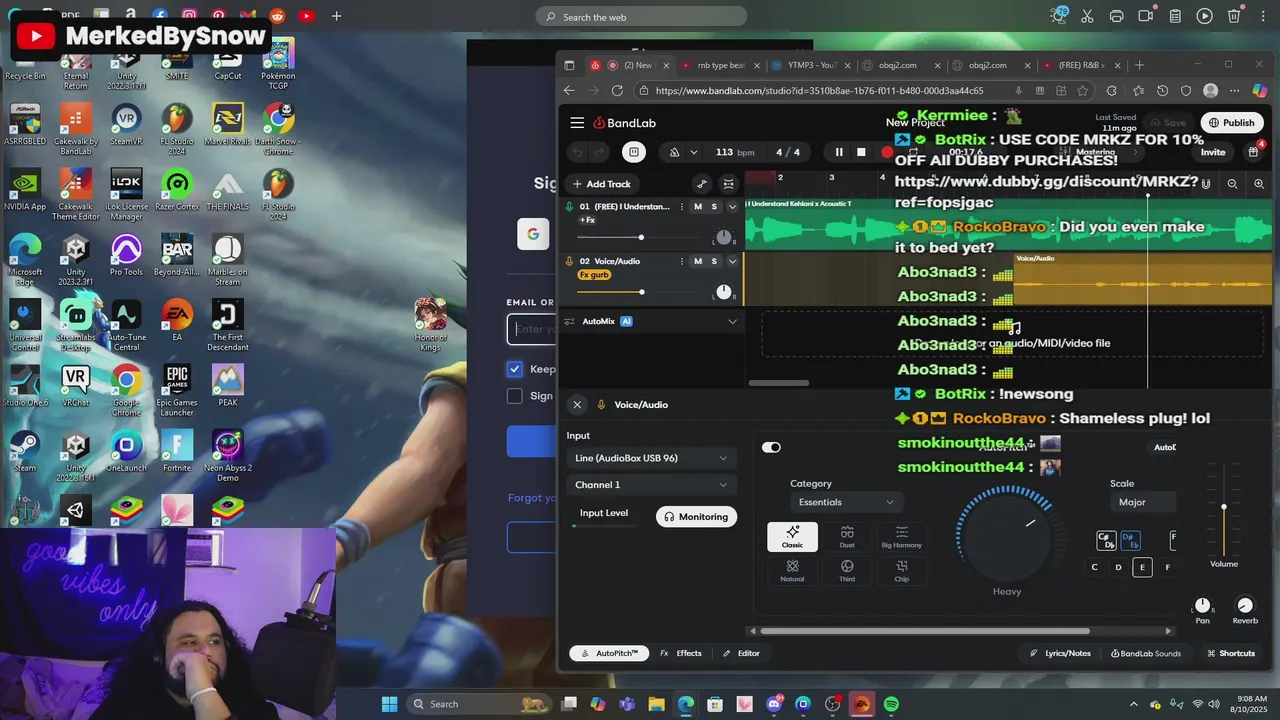Image resolution: width=1280 pixels, height=720 pixels.
Task: Open the Windows Start menu
Action: click(389, 704)
